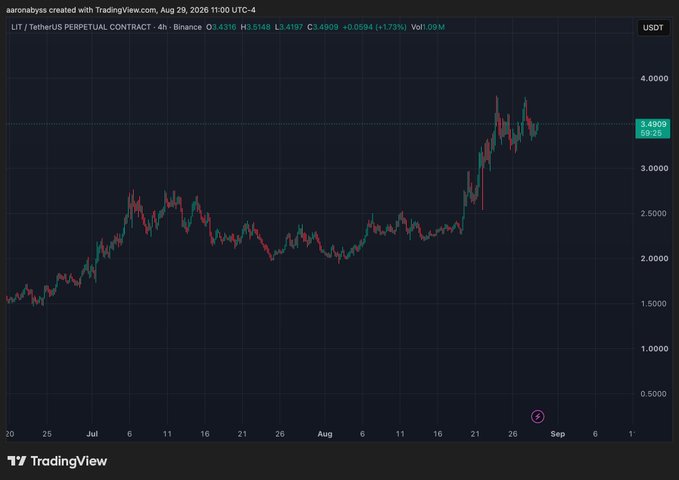Click the 1.5000 price axis label
679x480 pixels.
(x=654, y=304)
